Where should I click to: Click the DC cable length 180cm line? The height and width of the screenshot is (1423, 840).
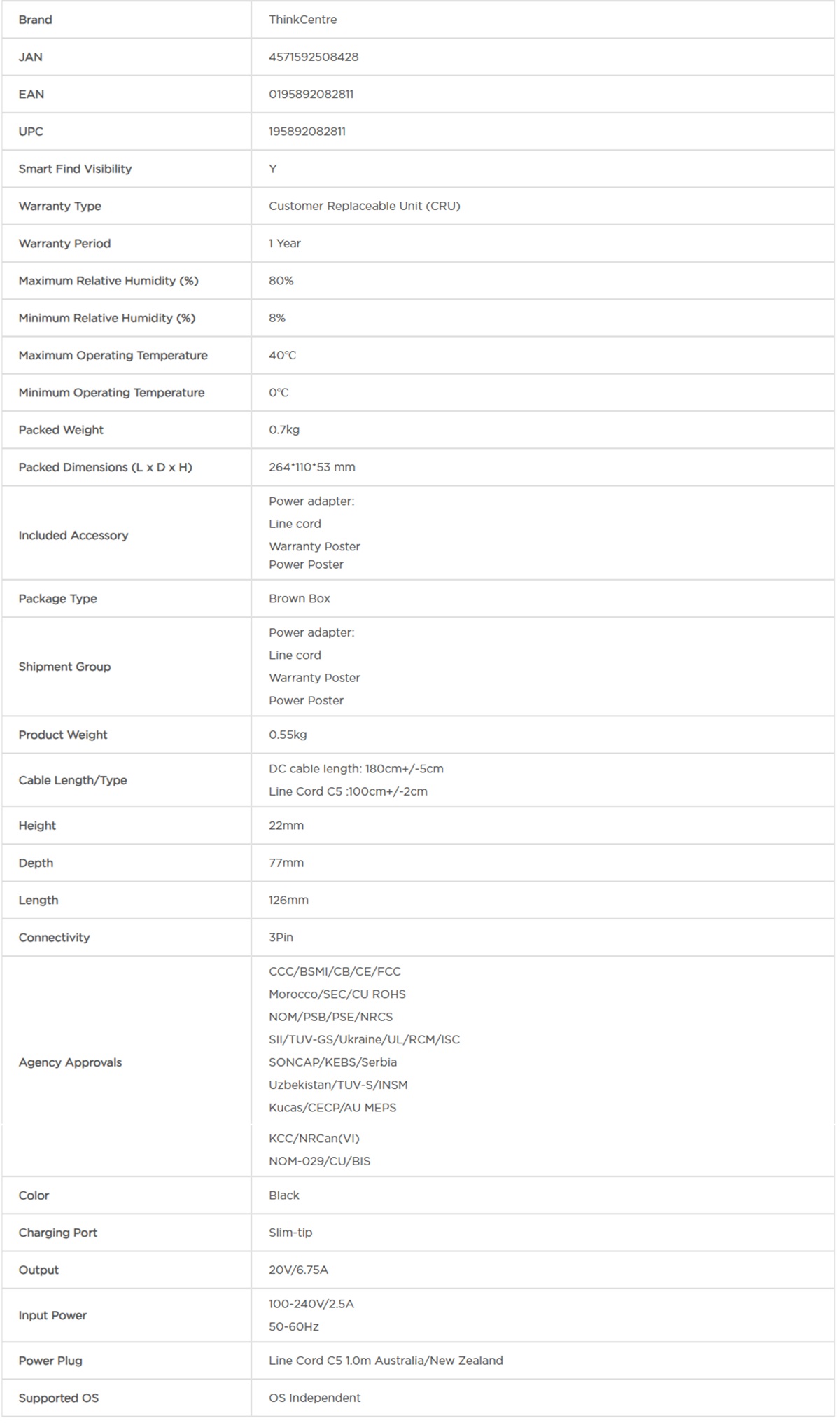[356, 769]
